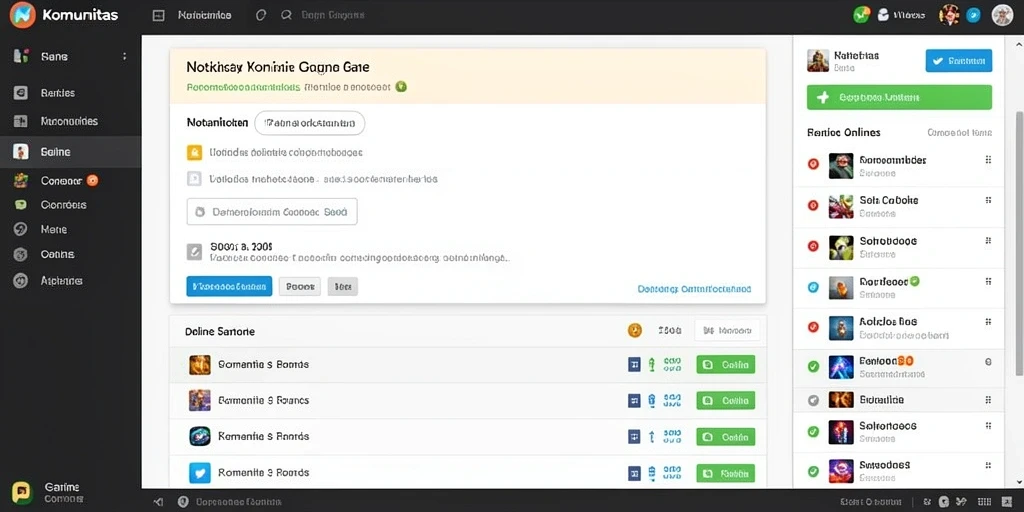Click the magnifier search icon in top bar
Viewport: 1024px width, 512px height.
[x=285, y=15]
